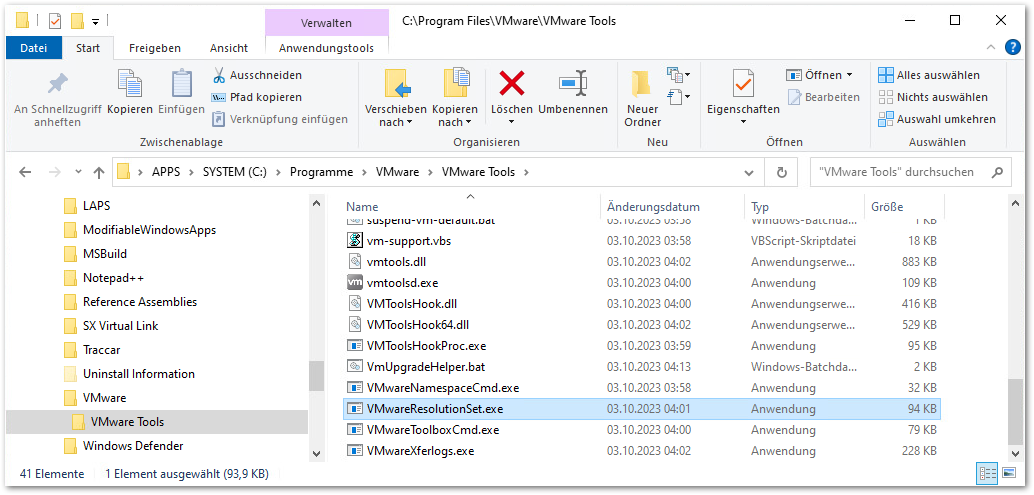Switch to Freigeben tab
This screenshot has width=1034, height=495.
(155, 48)
